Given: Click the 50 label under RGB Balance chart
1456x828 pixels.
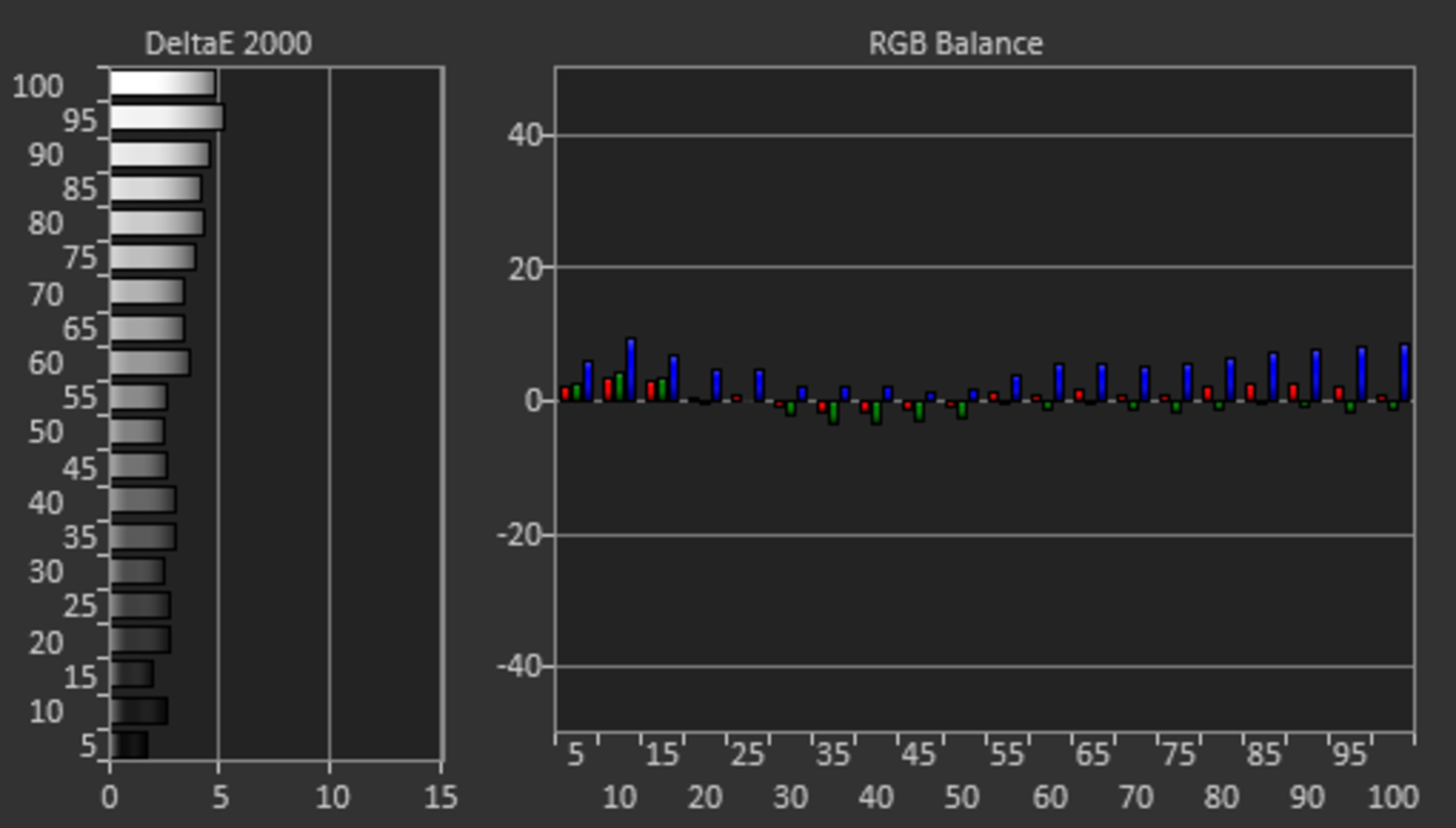Looking at the screenshot, I should tap(961, 797).
